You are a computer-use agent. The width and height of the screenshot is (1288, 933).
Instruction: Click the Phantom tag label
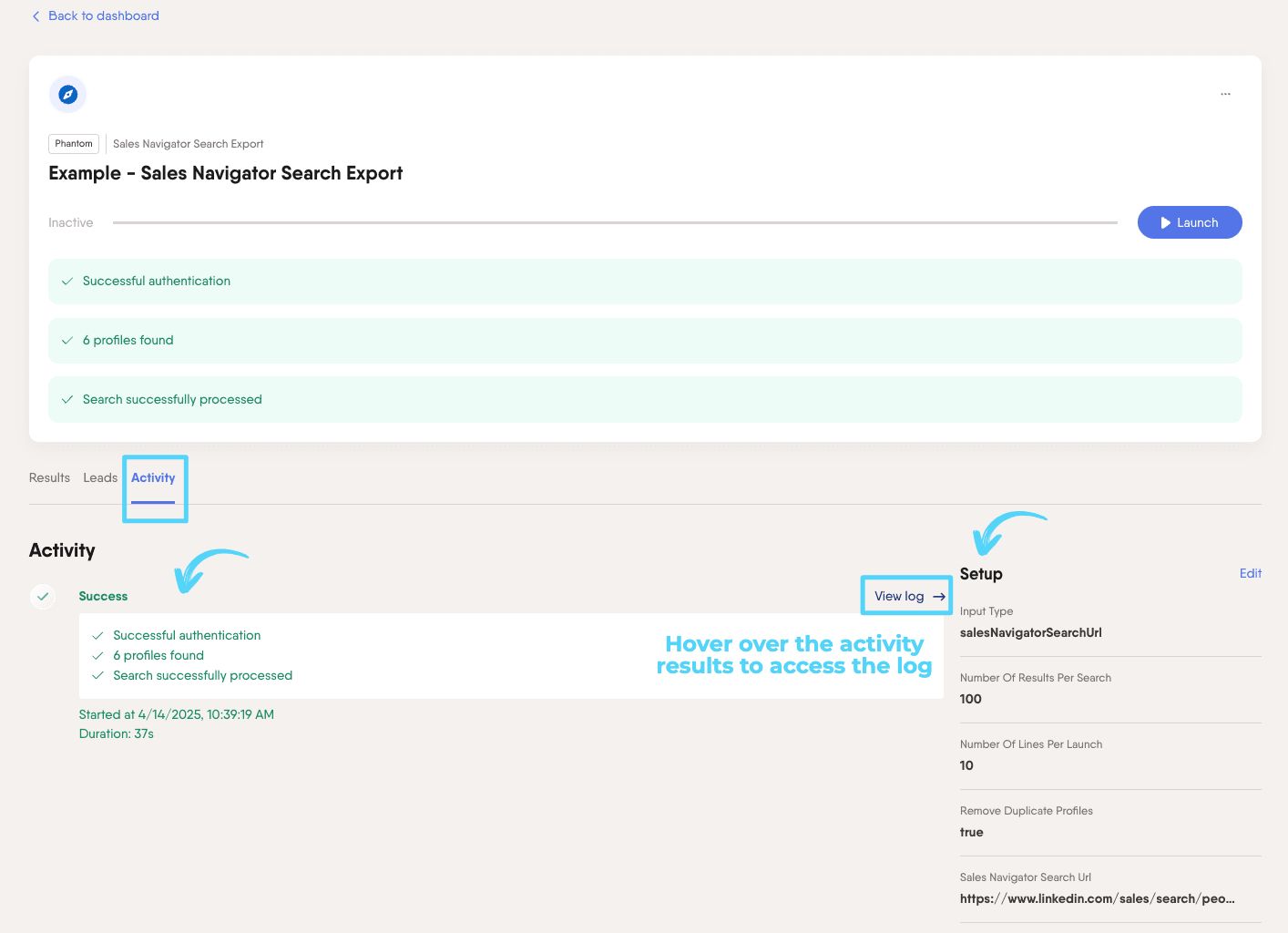(x=74, y=144)
